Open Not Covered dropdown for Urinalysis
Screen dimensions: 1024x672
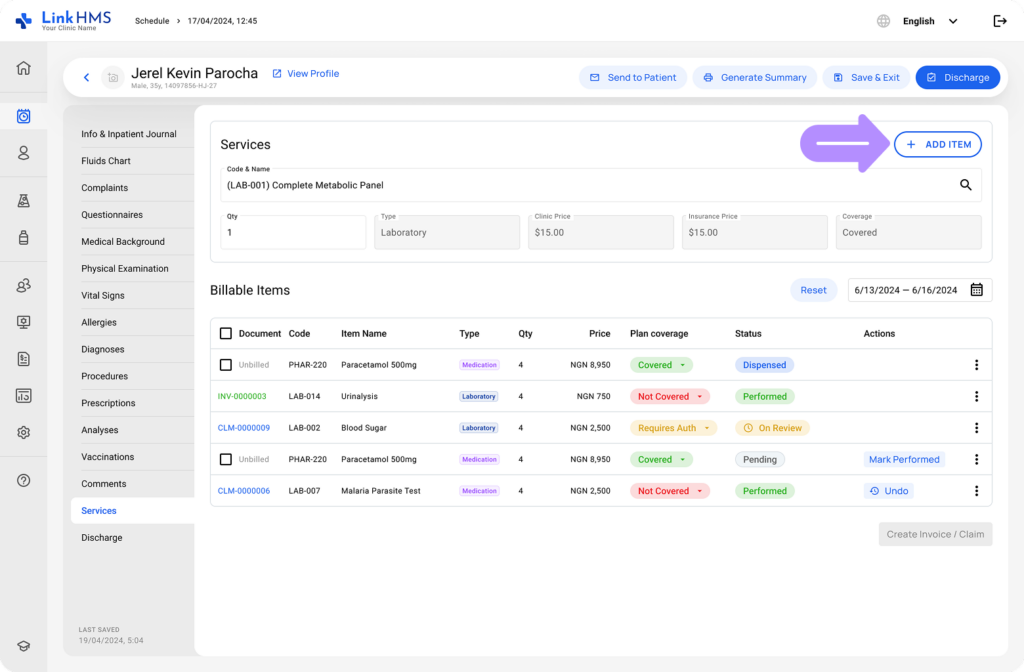[669, 396]
